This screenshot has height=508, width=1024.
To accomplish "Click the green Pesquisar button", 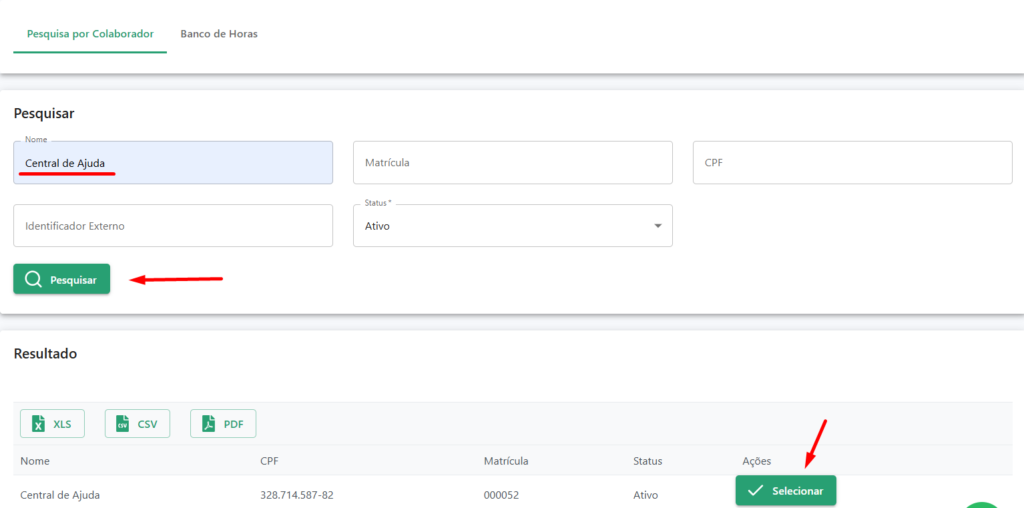I will point(61,279).
